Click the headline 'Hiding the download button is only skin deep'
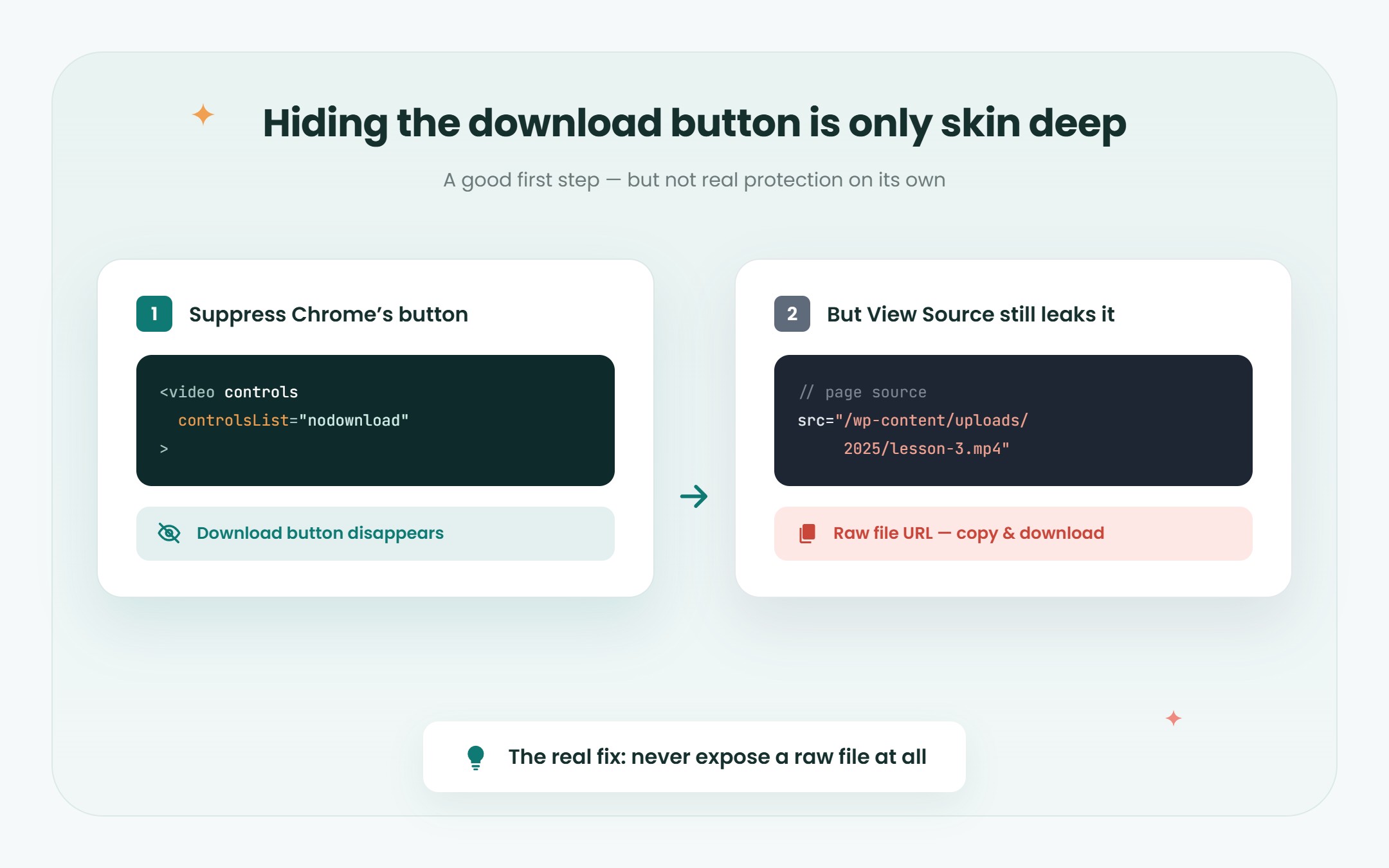This screenshot has width=1389, height=868. pyautogui.click(x=694, y=123)
